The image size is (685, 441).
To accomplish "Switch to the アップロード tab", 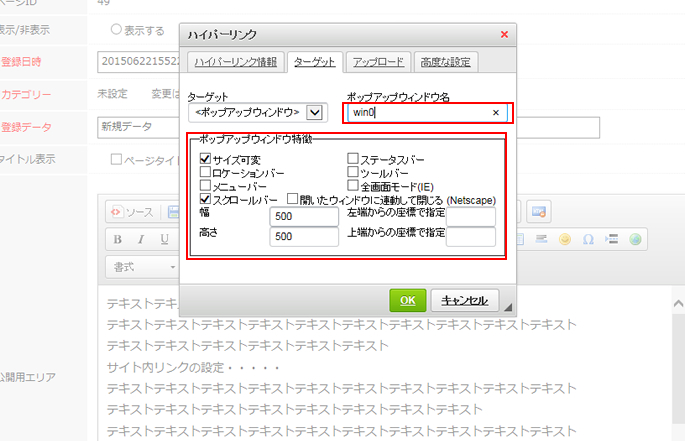I will tap(376, 62).
